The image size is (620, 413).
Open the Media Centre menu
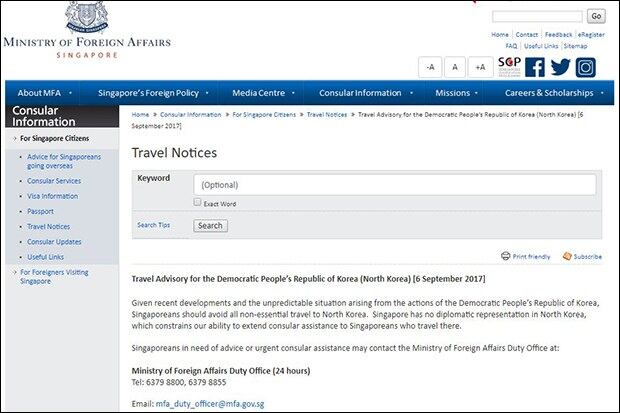pos(263,93)
